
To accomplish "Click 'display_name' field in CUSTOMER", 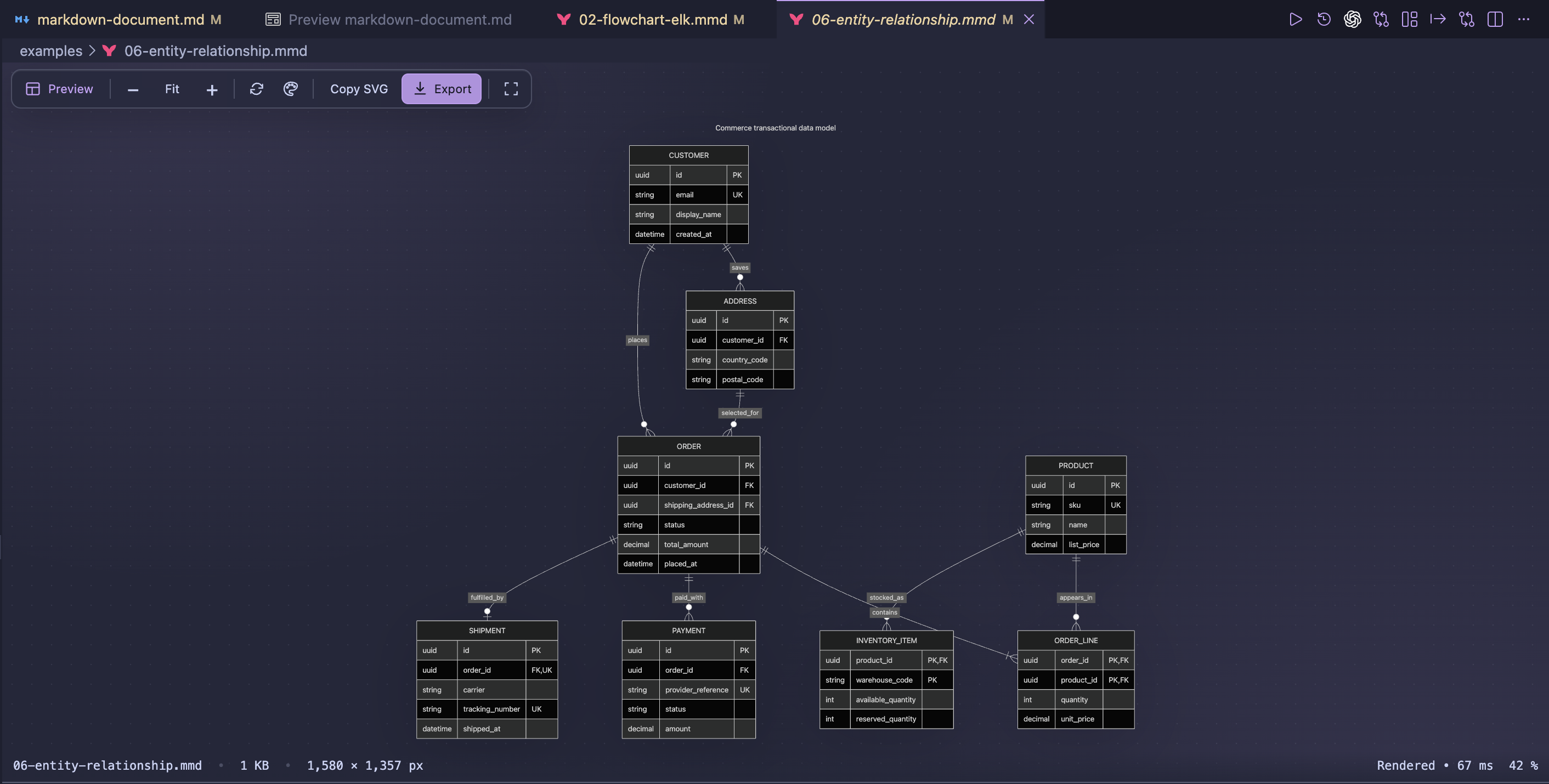I will pyautogui.click(x=698, y=214).
